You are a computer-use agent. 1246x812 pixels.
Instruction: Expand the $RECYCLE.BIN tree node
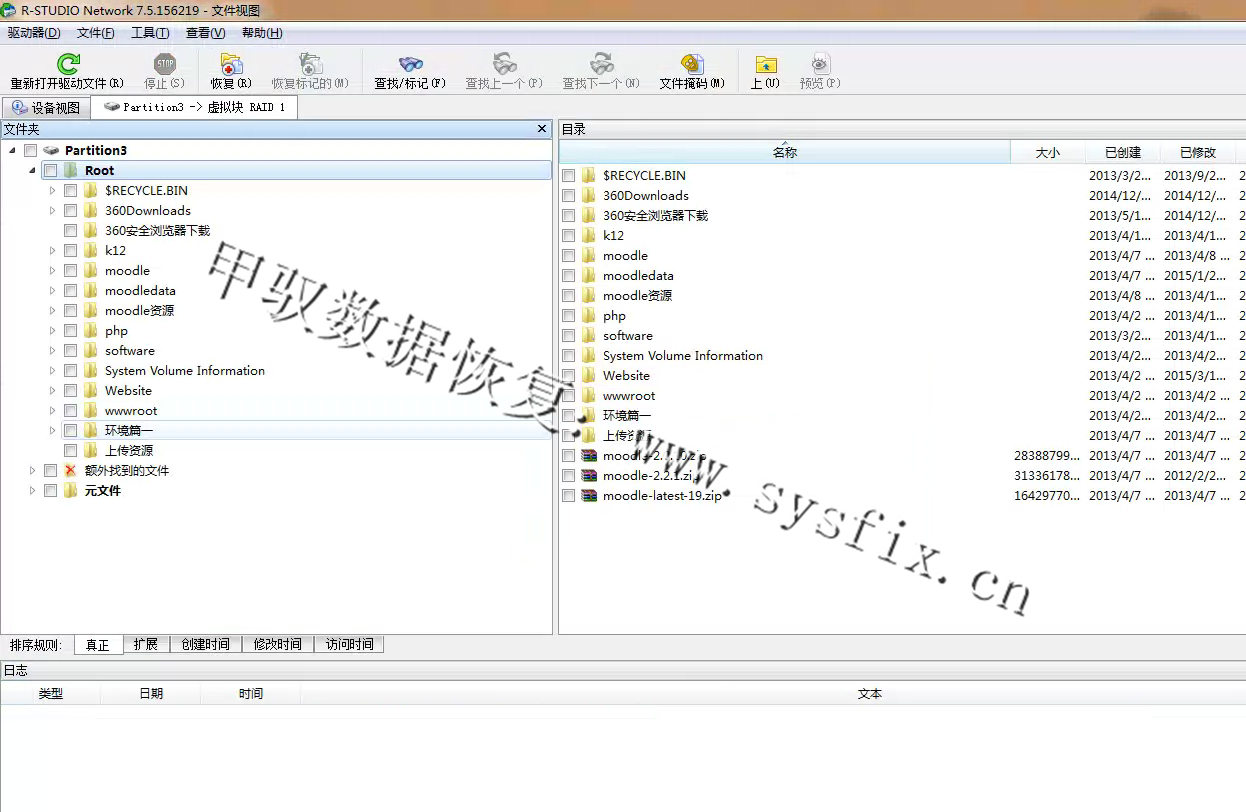[52, 190]
